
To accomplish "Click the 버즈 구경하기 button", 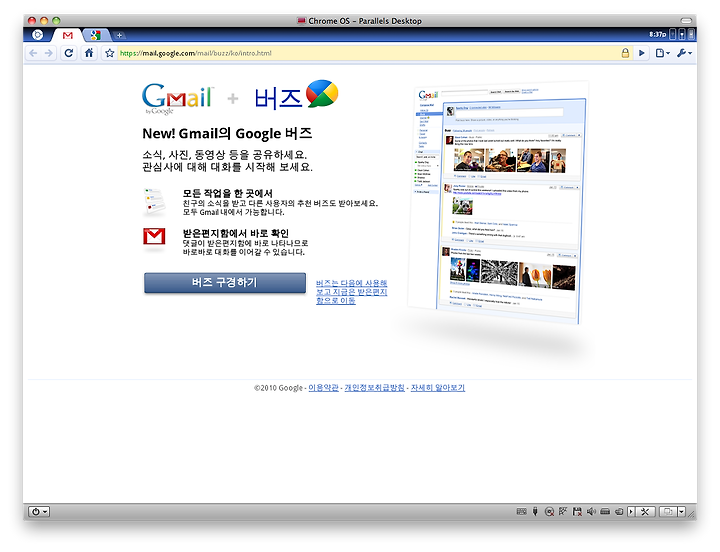I will [225, 282].
